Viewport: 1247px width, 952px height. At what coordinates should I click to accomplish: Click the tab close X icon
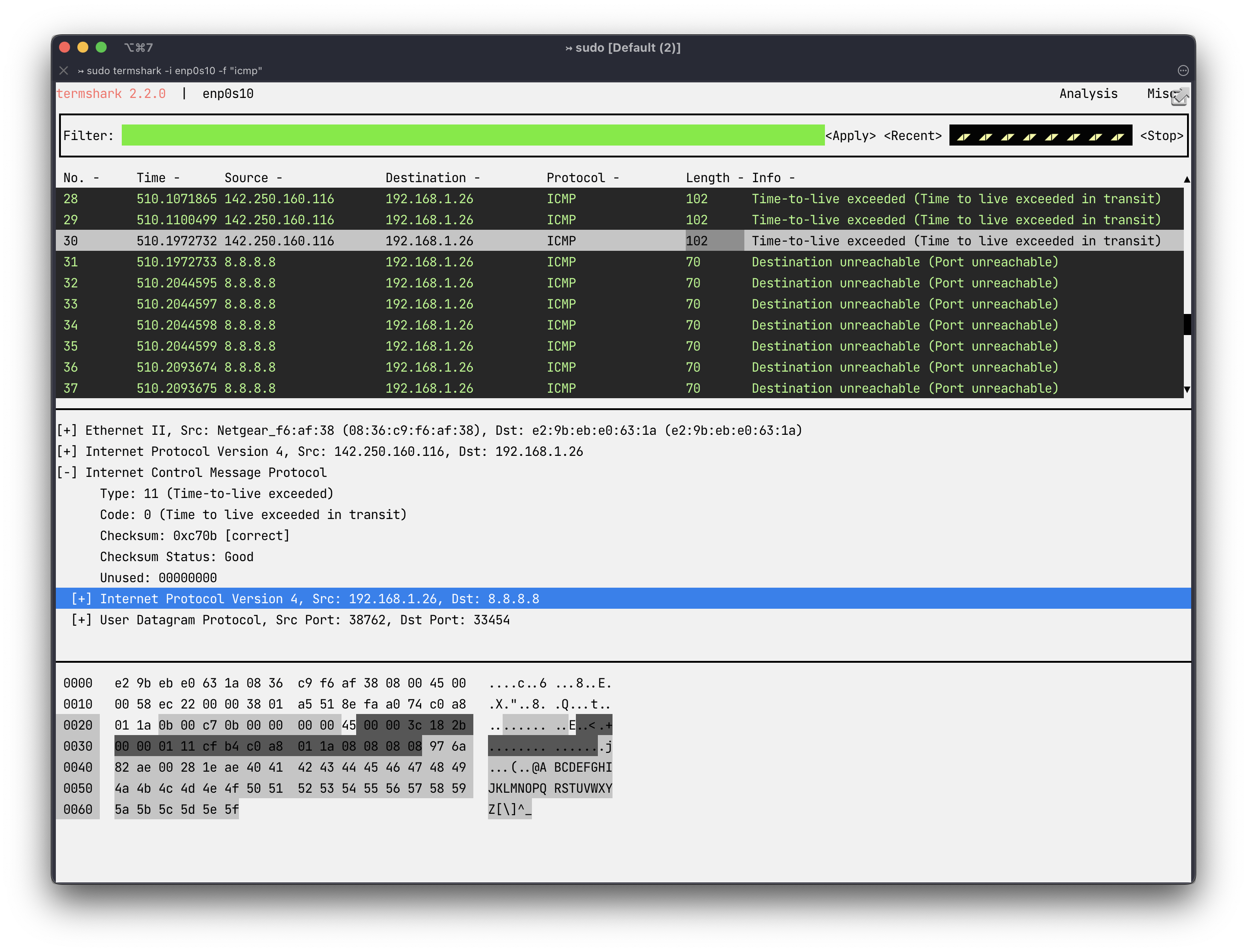[64, 71]
